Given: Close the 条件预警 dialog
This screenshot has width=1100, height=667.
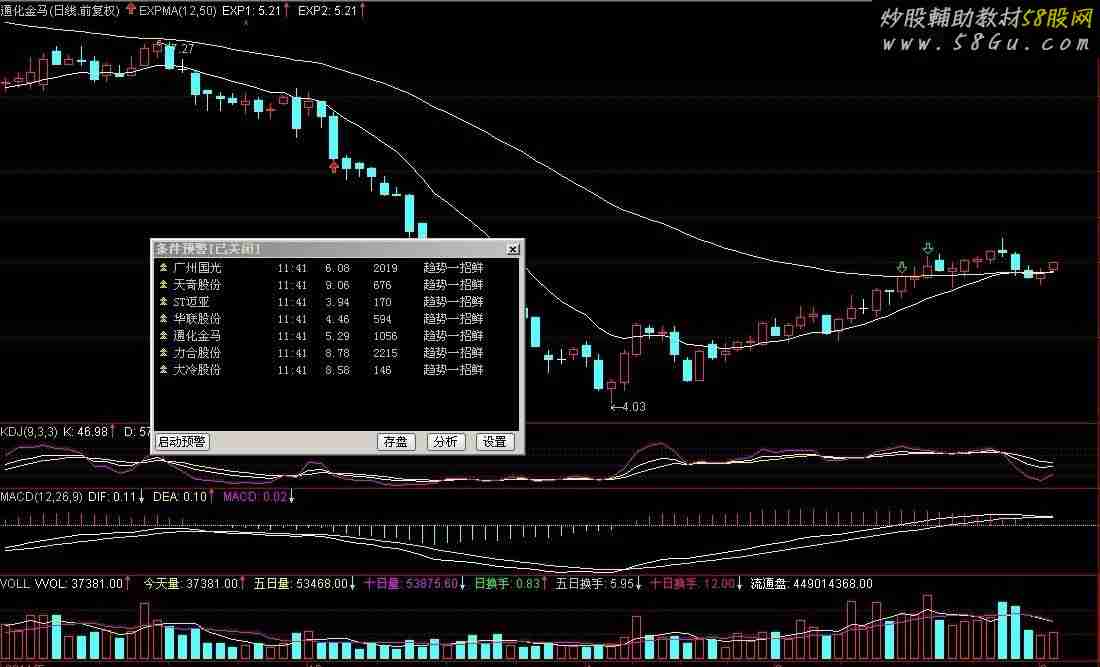Looking at the screenshot, I should click(x=513, y=249).
